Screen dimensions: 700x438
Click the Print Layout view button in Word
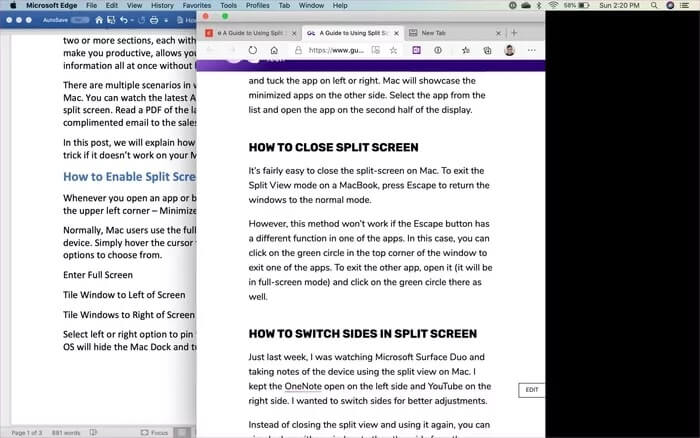tap(182, 433)
